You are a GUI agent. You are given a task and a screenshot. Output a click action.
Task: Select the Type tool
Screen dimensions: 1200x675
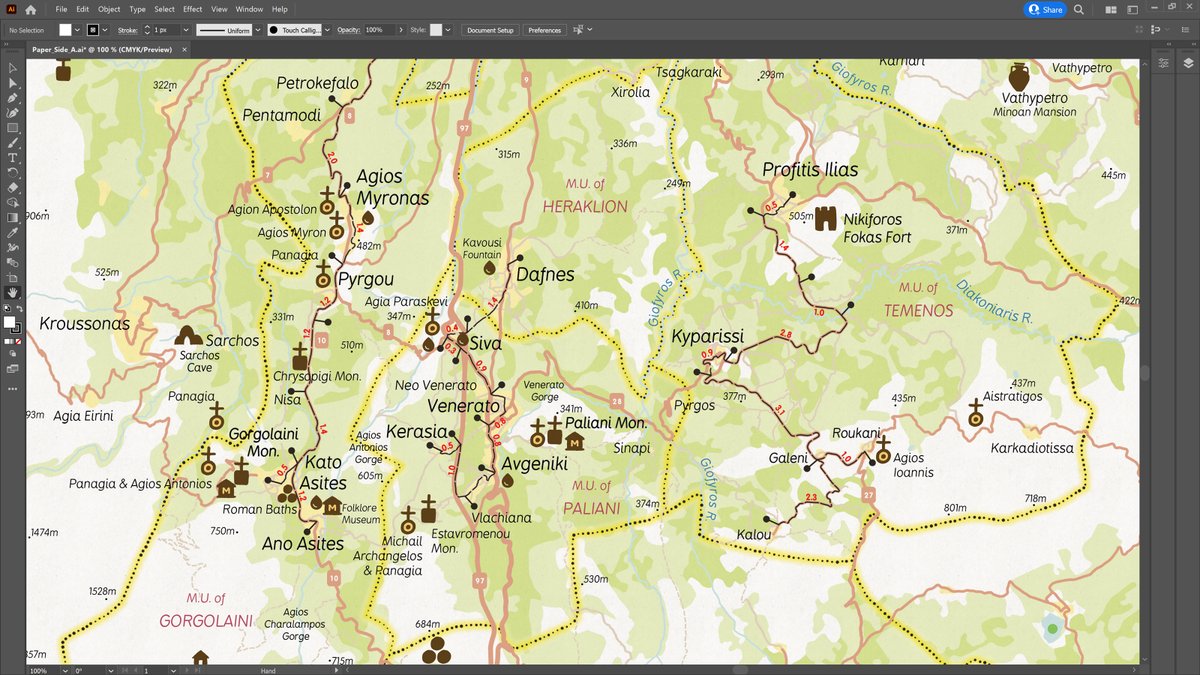coord(13,158)
